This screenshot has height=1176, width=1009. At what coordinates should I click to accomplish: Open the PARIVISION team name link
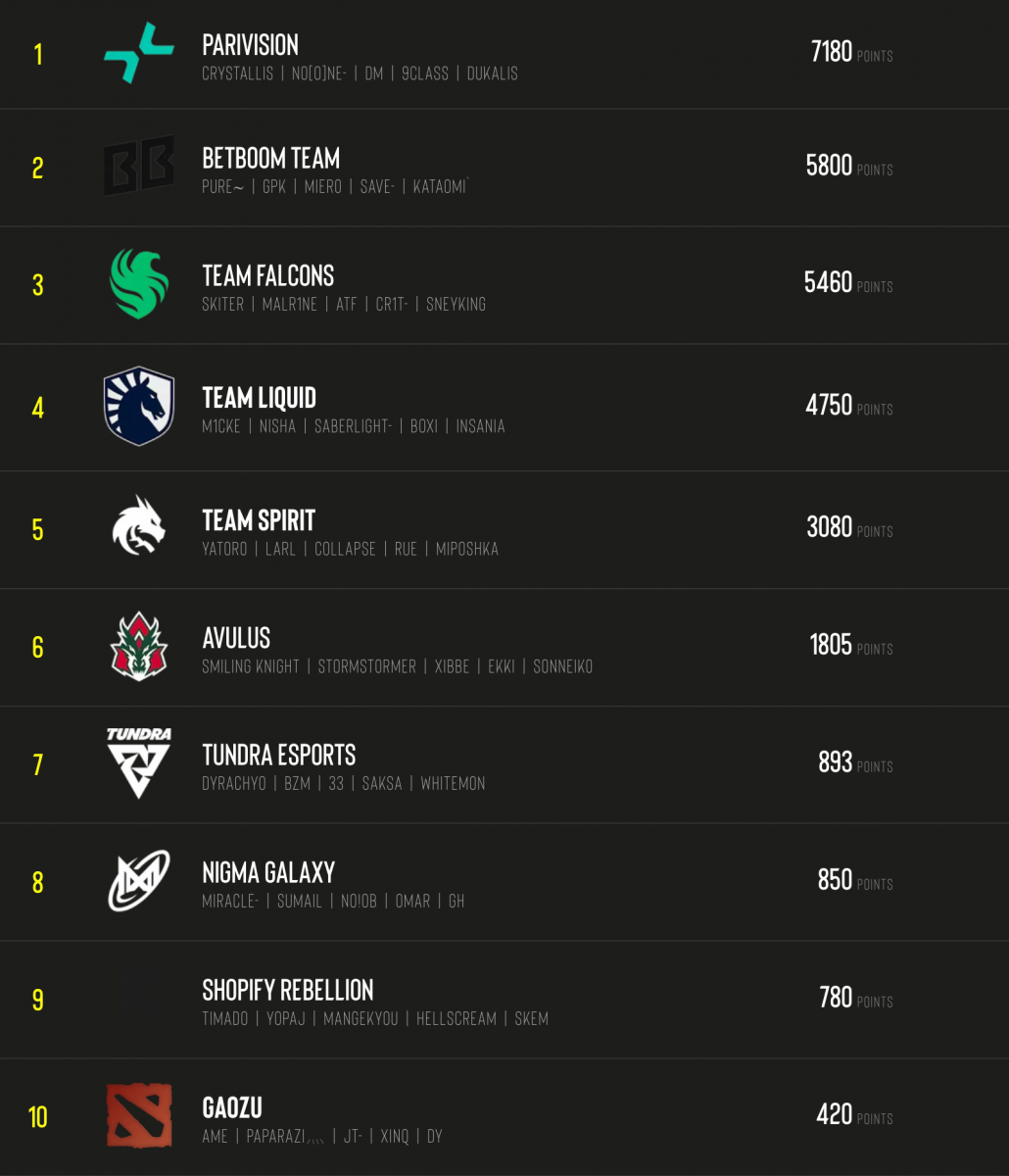(250, 45)
